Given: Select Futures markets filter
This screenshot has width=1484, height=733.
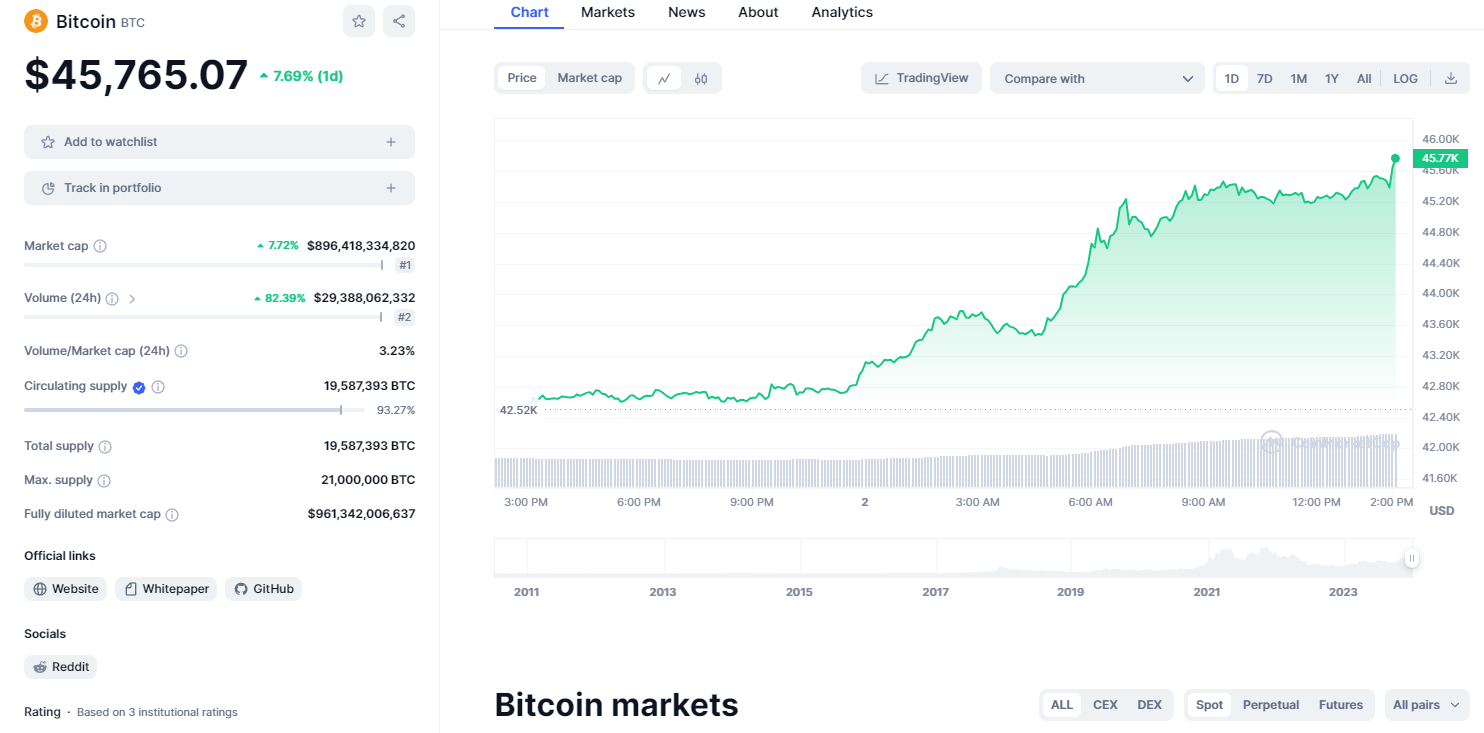Looking at the screenshot, I should (x=1341, y=705).
